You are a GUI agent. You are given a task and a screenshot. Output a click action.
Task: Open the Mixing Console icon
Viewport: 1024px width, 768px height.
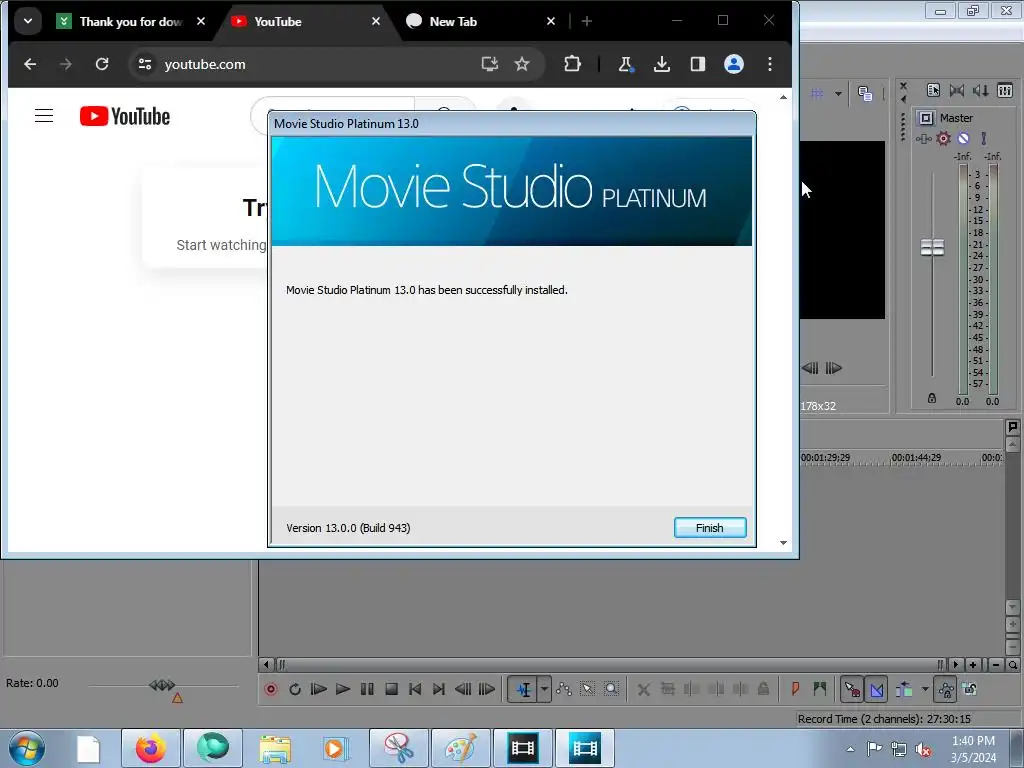tap(1005, 91)
